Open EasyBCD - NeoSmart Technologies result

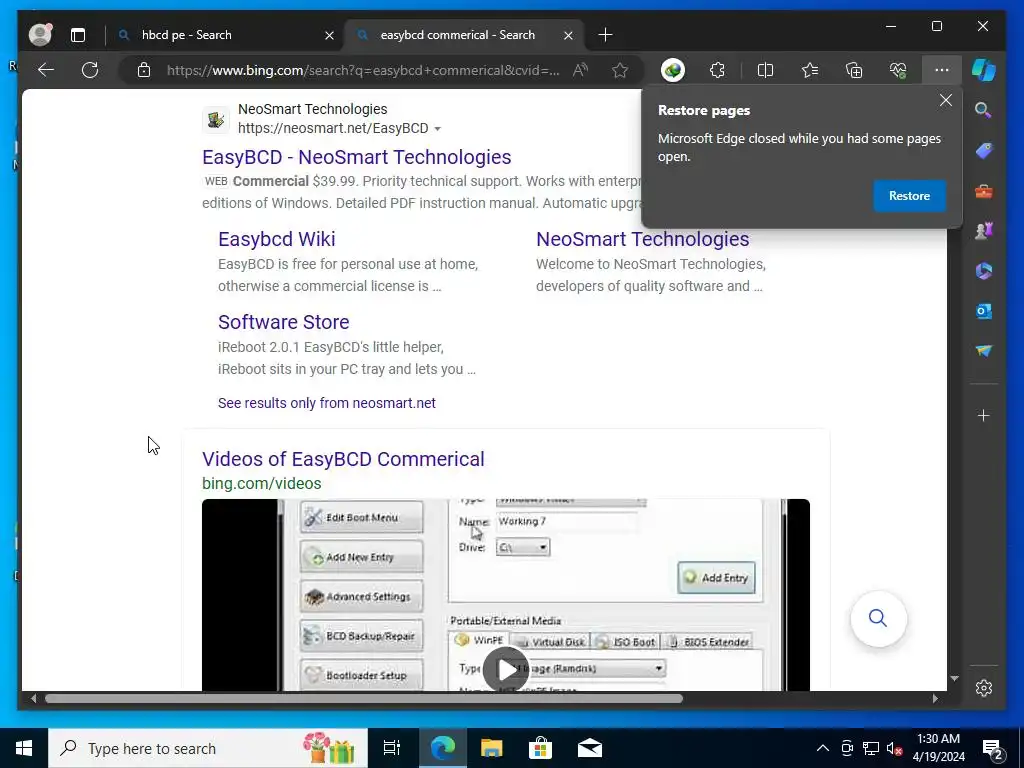pos(357,157)
